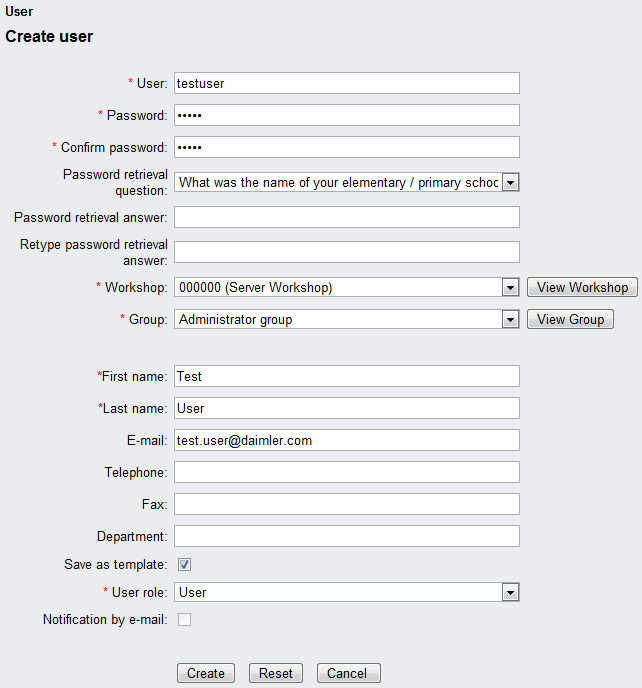The width and height of the screenshot is (642, 688).
Task: Submit the form with Create button
Action: pos(206,674)
